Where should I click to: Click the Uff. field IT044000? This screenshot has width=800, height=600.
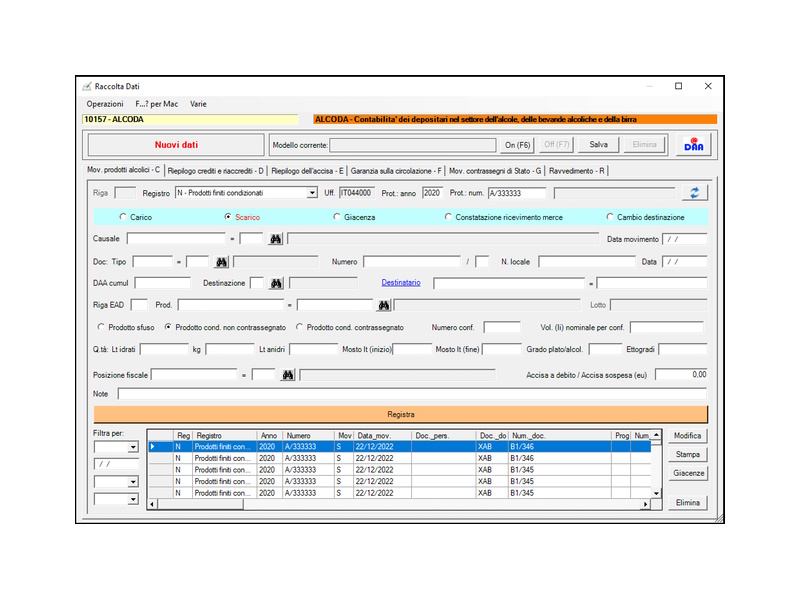[x=357, y=193]
